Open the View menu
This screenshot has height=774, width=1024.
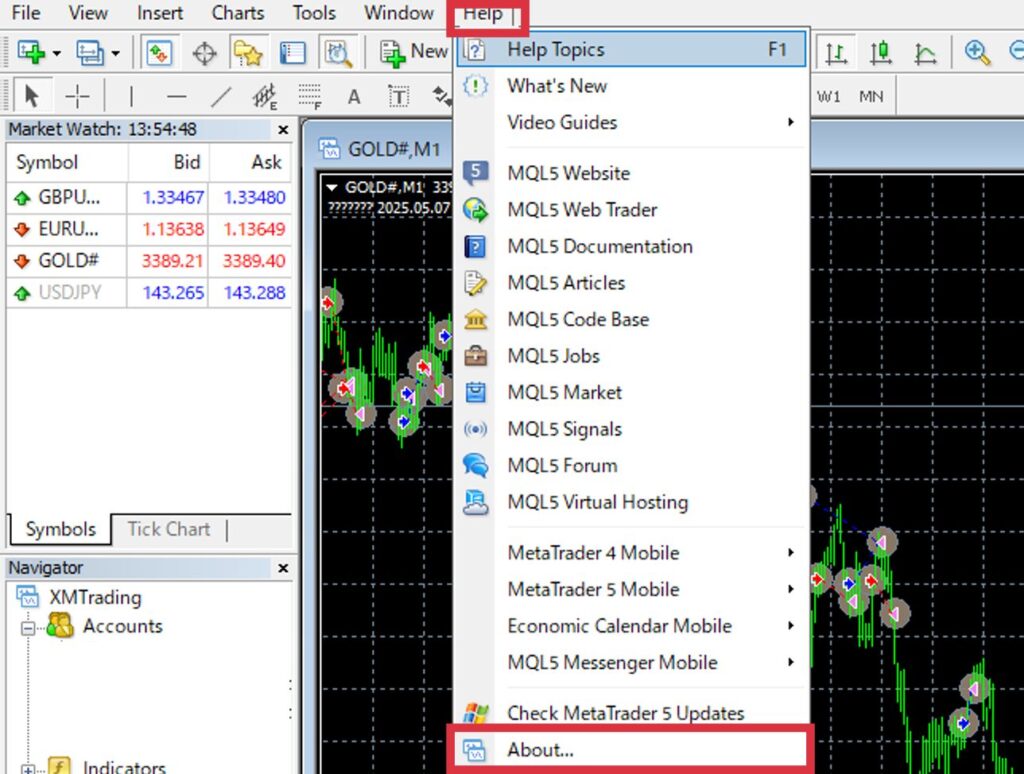tap(88, 12)
